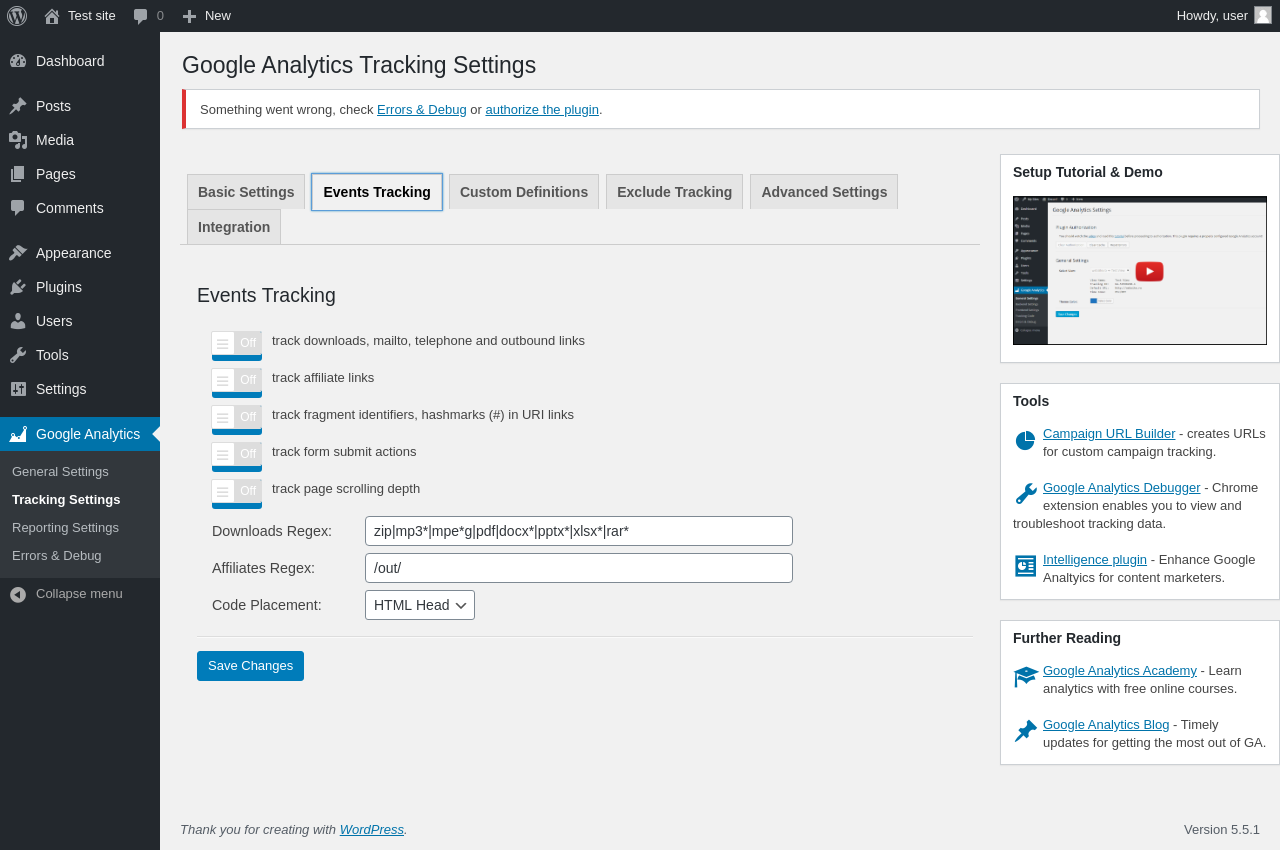This screenshot has height=850, width=1280.
Task: Click the Test site name in admin bar
Action: (92, 16)
